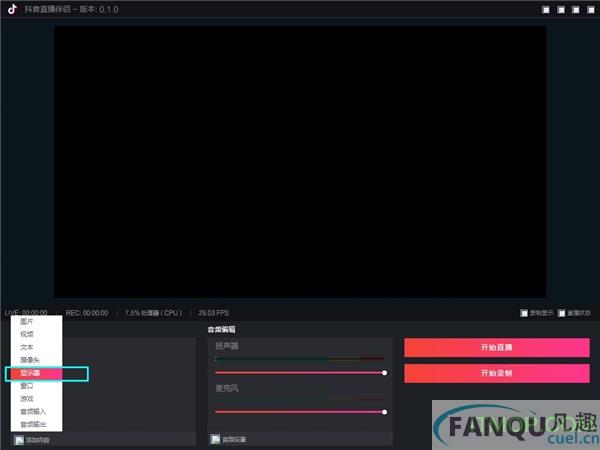The height and width of the screenshot is (450, 600).
Task: Click the second of four title bar icons
Action: click(561, 10)
